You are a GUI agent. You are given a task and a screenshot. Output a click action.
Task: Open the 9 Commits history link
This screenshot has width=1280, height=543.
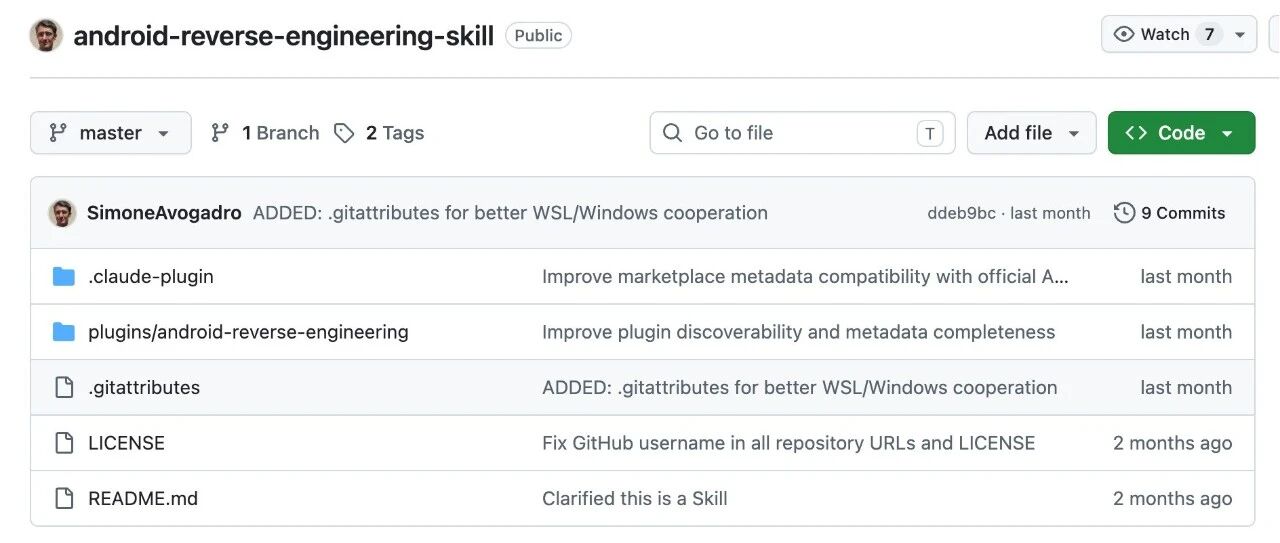tap(1182, 213)
